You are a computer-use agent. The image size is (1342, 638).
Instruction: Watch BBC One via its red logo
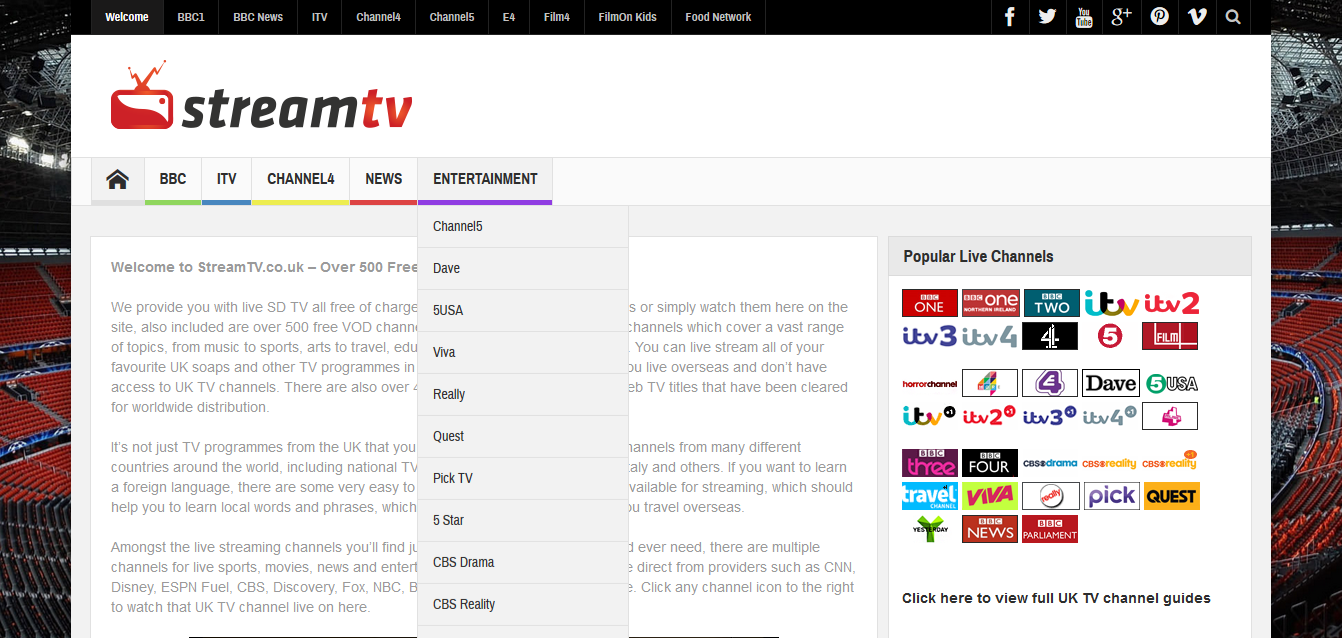[x=930, y=303]
